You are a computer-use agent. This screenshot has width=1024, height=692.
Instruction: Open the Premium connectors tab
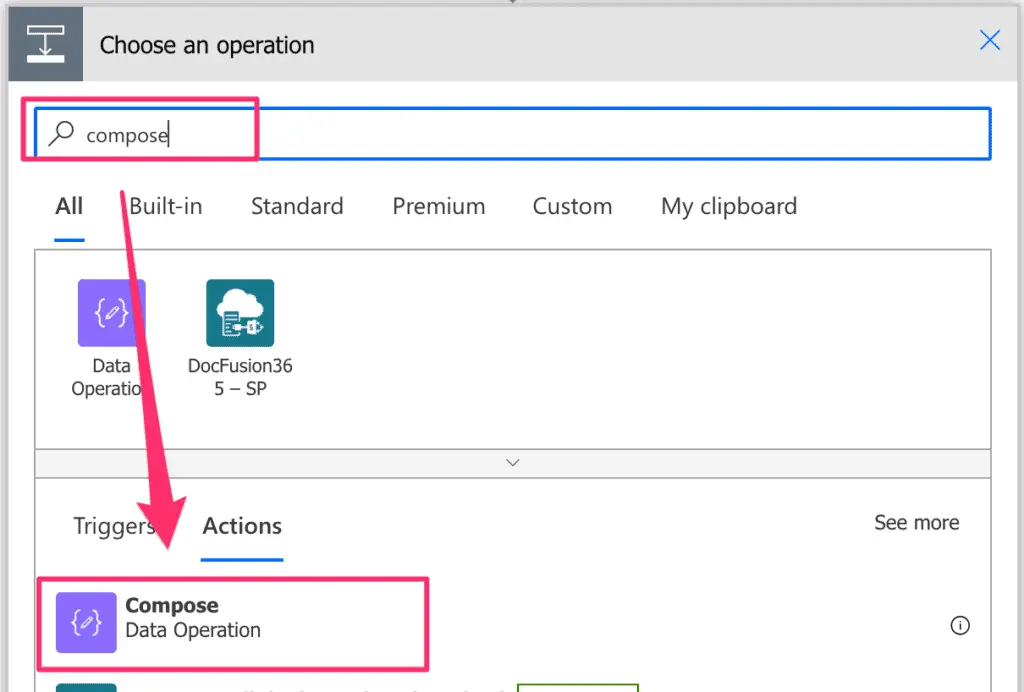pos(438,206)
